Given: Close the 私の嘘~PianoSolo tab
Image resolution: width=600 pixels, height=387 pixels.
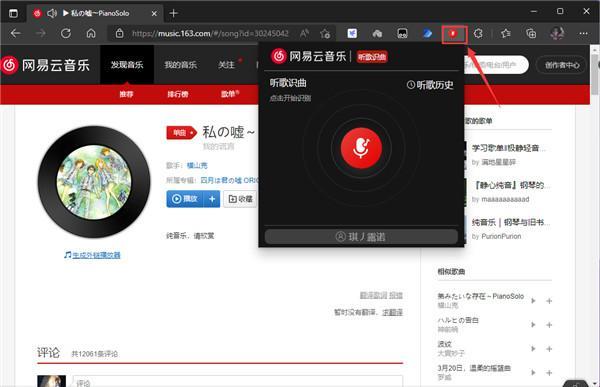Looking at the screenshot, I should (154, 13).
